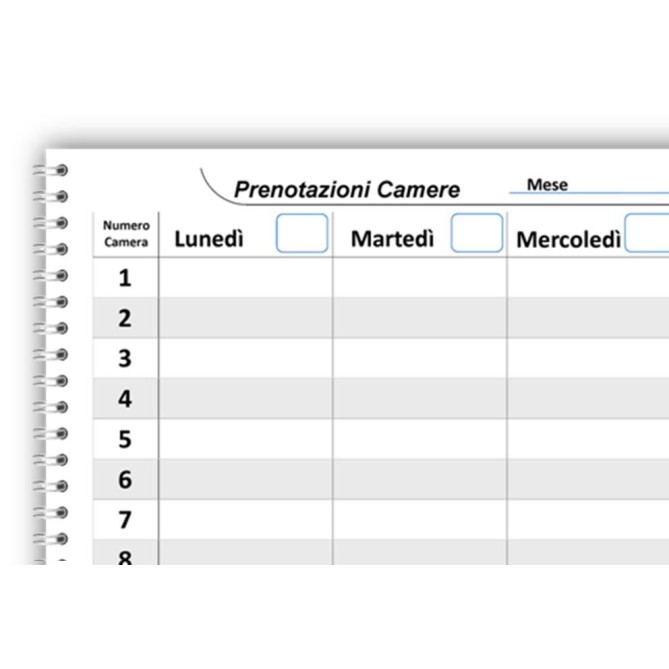Click the Prenotazioni Camere title

click(347, 189)
